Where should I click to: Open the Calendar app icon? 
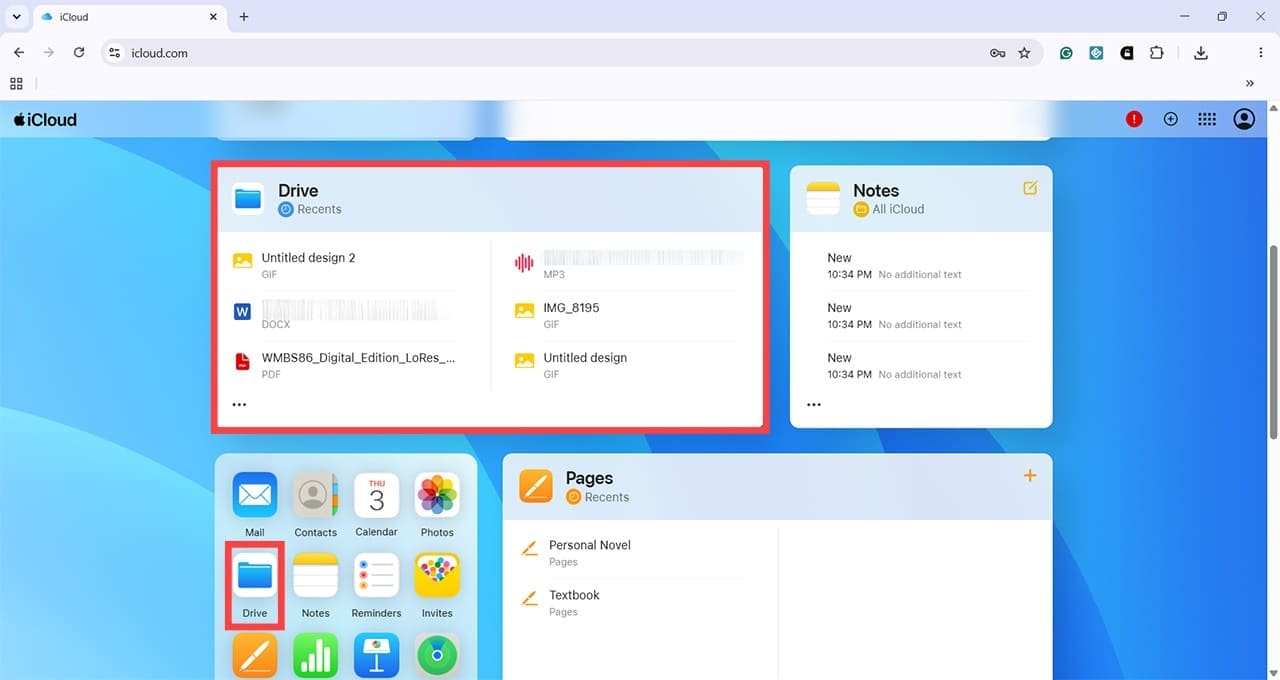376,495
